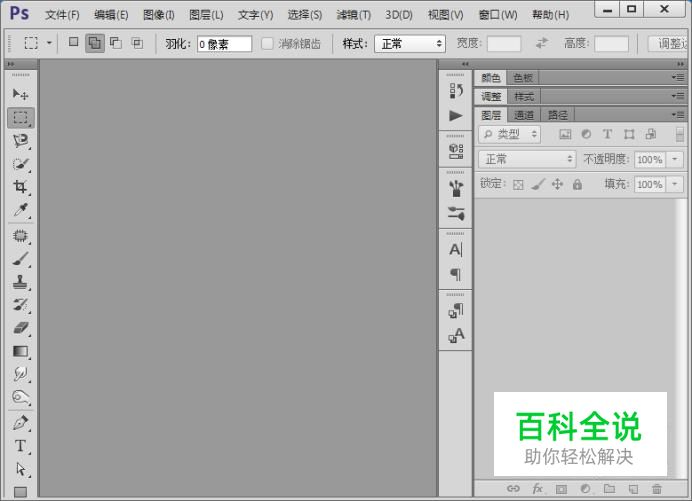Select the Eyedropper tool

(20, 210)
